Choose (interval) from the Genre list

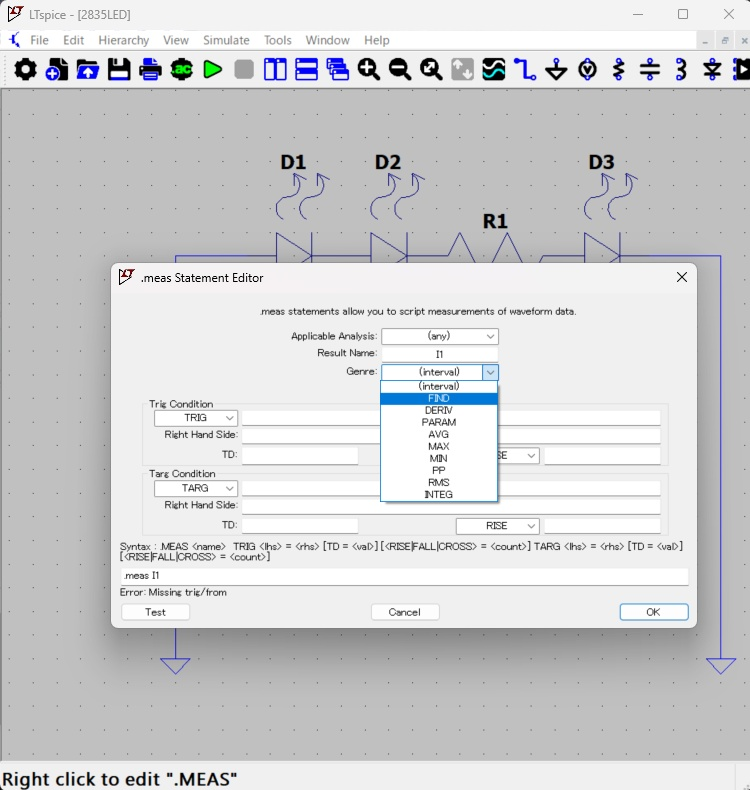pos(439,386)
